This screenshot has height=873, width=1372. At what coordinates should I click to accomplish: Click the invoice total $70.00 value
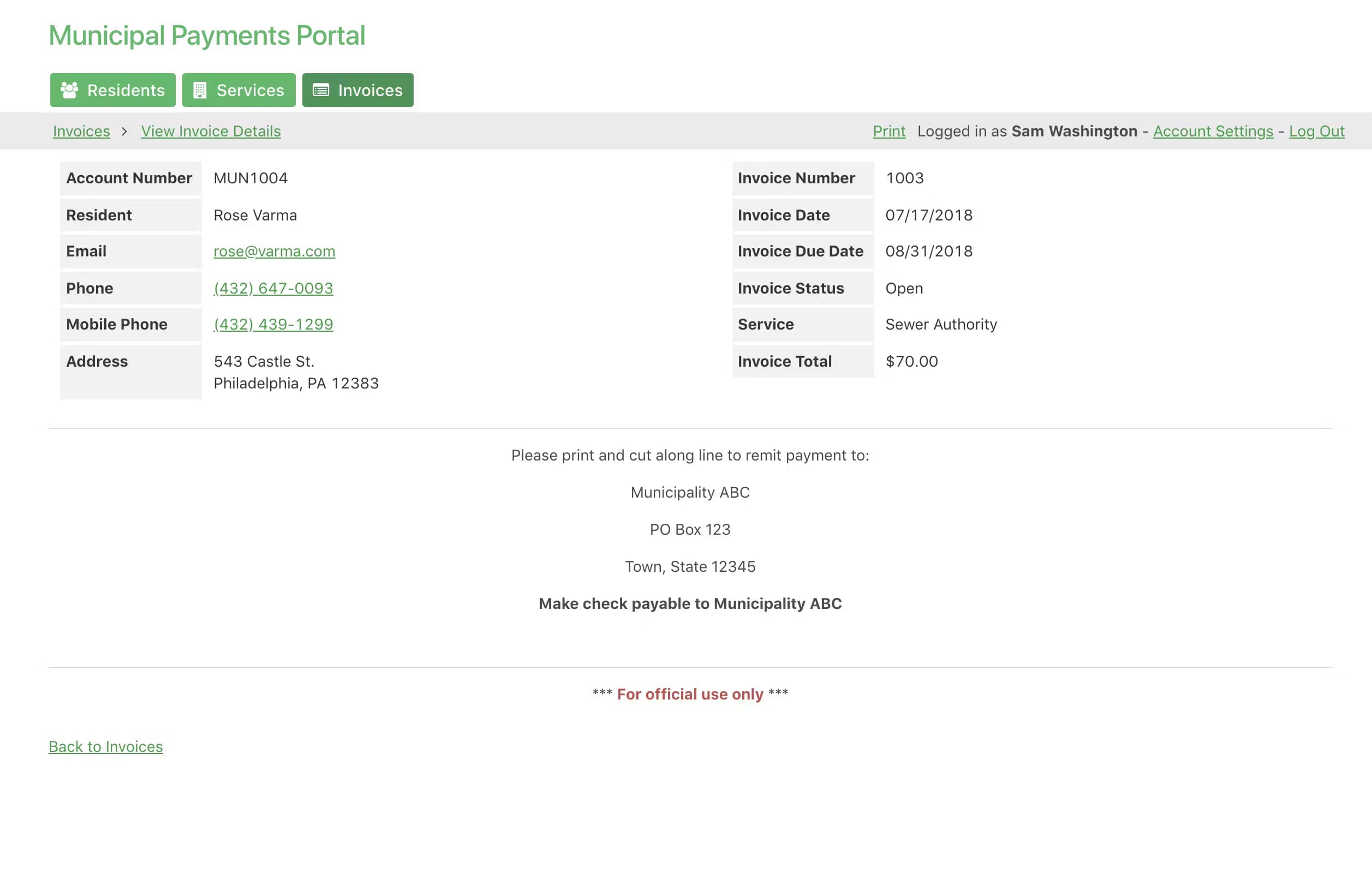coord(911,362)
